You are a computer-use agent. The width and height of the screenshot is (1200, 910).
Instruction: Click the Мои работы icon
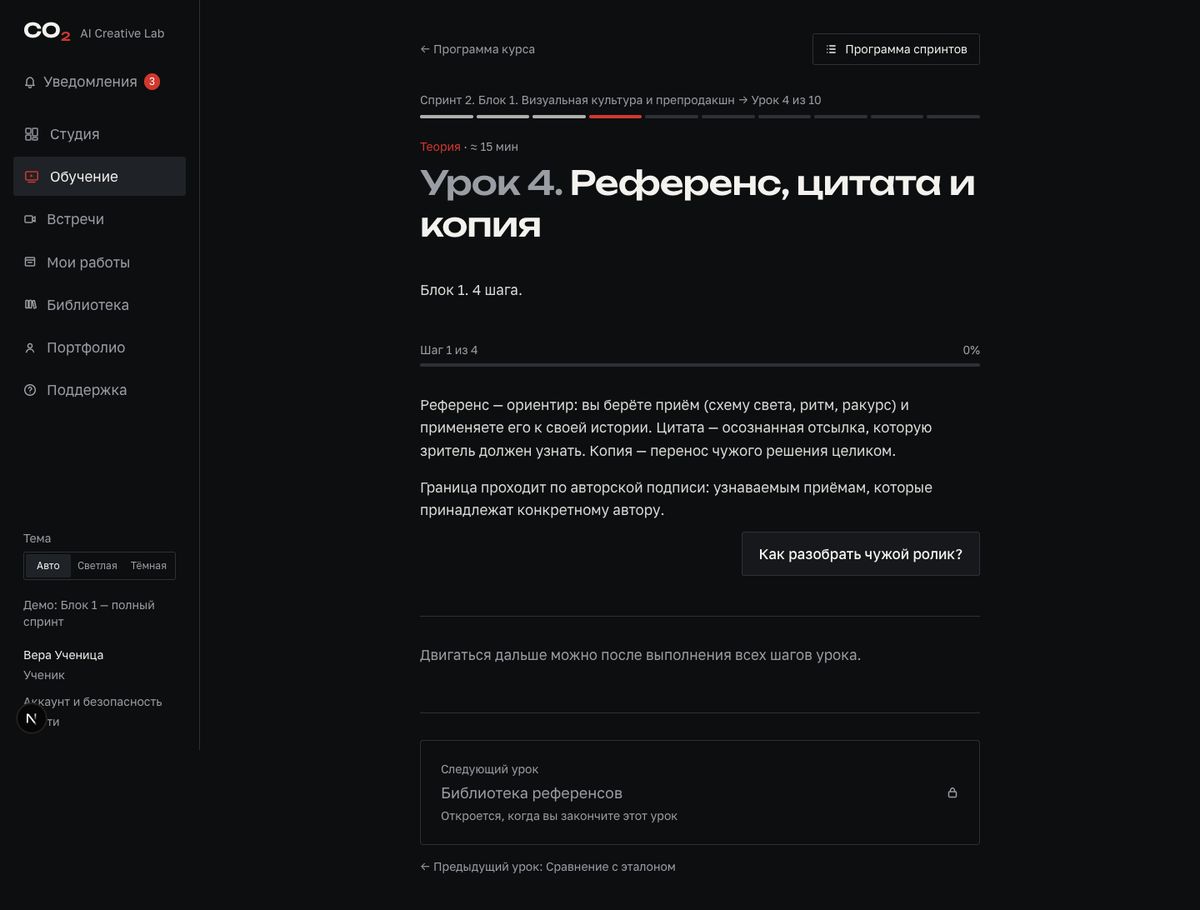click(x=30, y=262)
